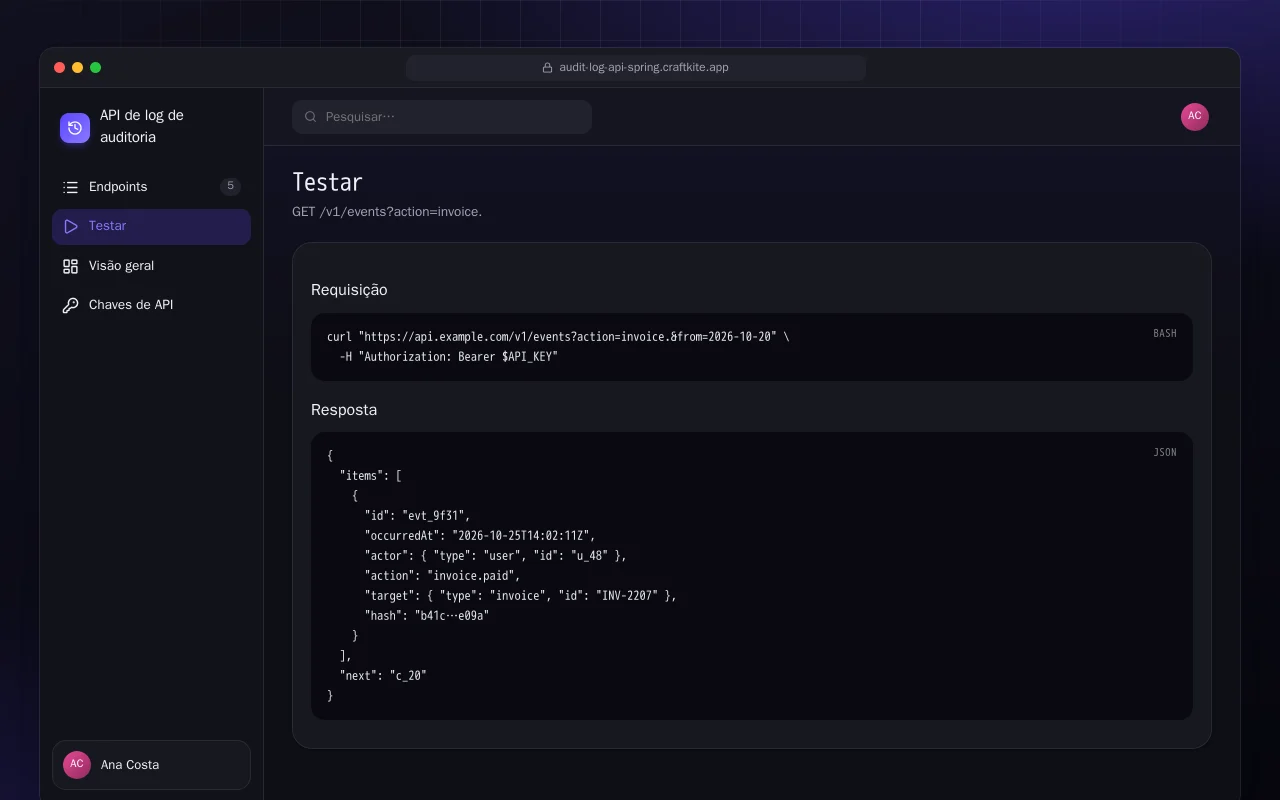Click the curl command line
The width and height of the screenshot is (1280, 800).
tap(558, 337)
